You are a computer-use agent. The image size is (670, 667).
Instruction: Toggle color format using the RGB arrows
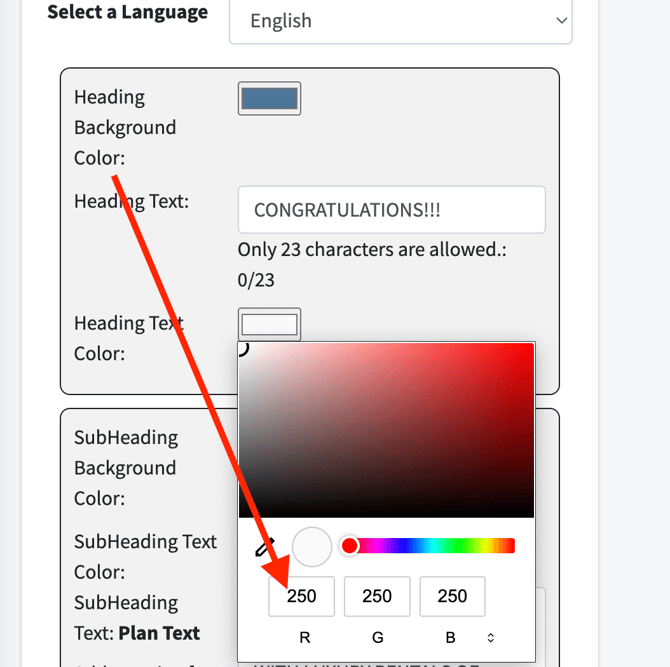click(x=490, y=637)
